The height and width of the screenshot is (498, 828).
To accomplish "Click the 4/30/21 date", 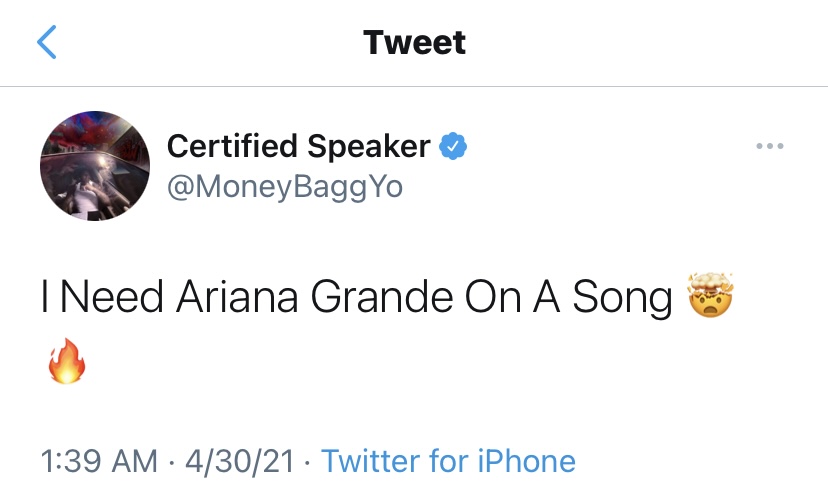I will 239,461.
